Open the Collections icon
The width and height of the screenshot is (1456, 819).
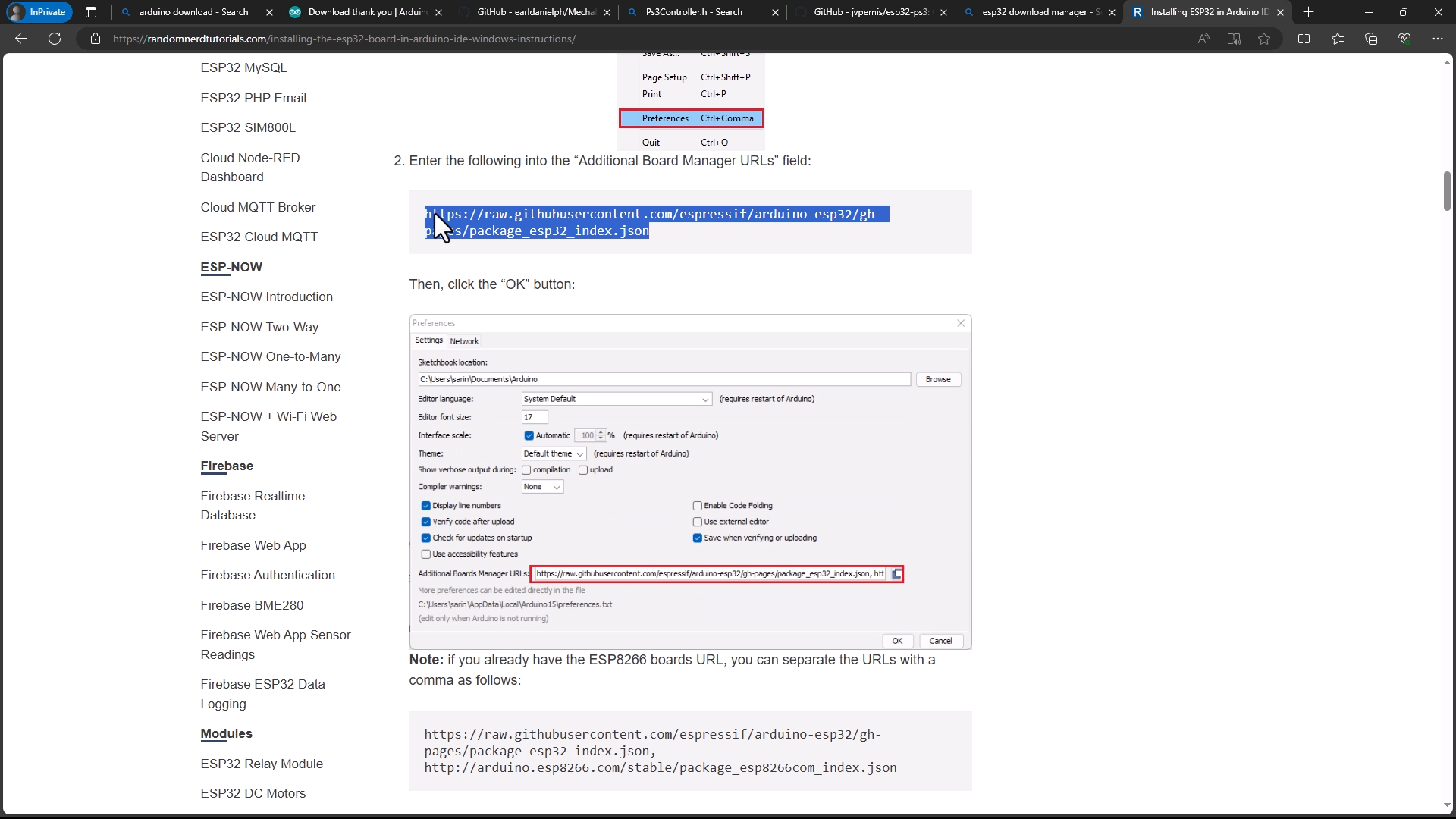click(1371, 39)
